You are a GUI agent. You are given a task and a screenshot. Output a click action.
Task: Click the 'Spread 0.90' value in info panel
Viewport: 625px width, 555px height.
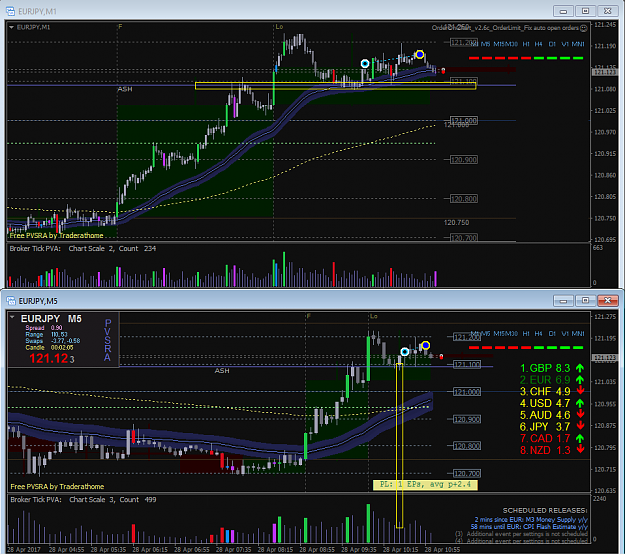pyautogui.click(x=44, y=328)
